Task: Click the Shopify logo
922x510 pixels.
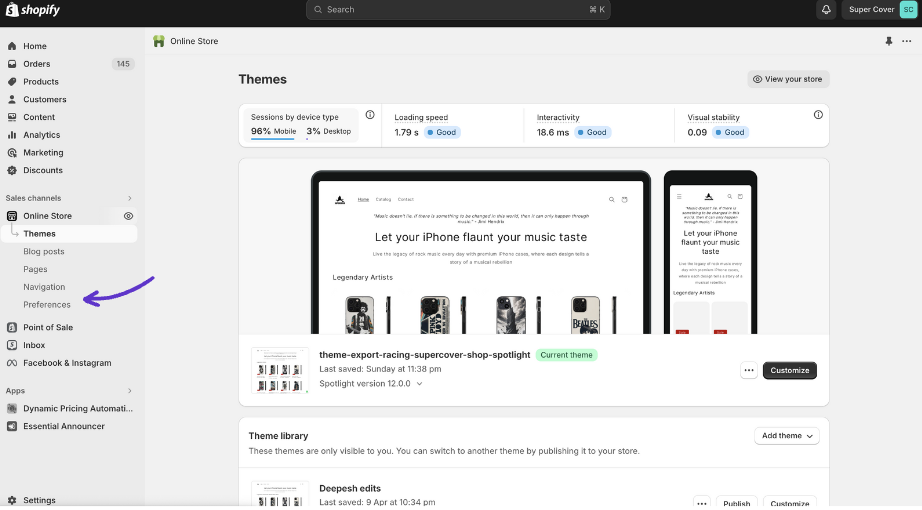Action: (32, 9)
